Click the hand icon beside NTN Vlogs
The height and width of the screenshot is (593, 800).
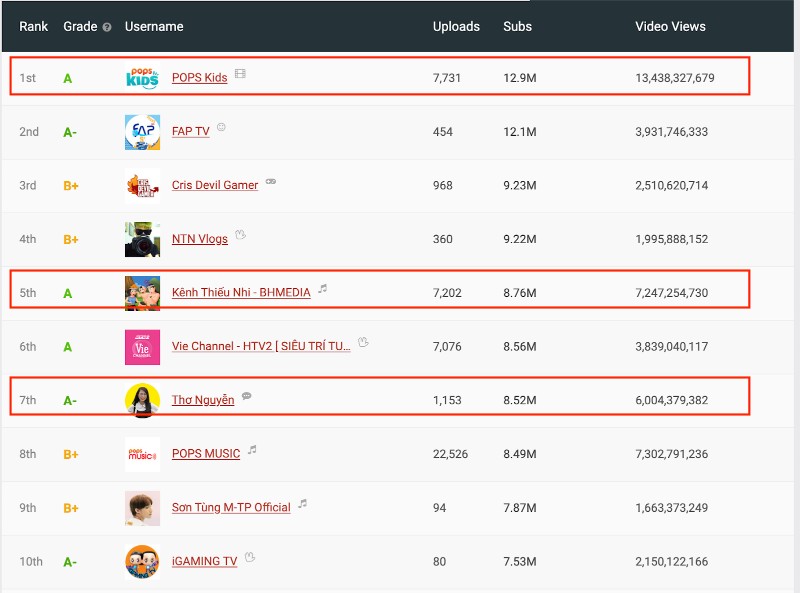pyautogui.click(x=240, y=235)
